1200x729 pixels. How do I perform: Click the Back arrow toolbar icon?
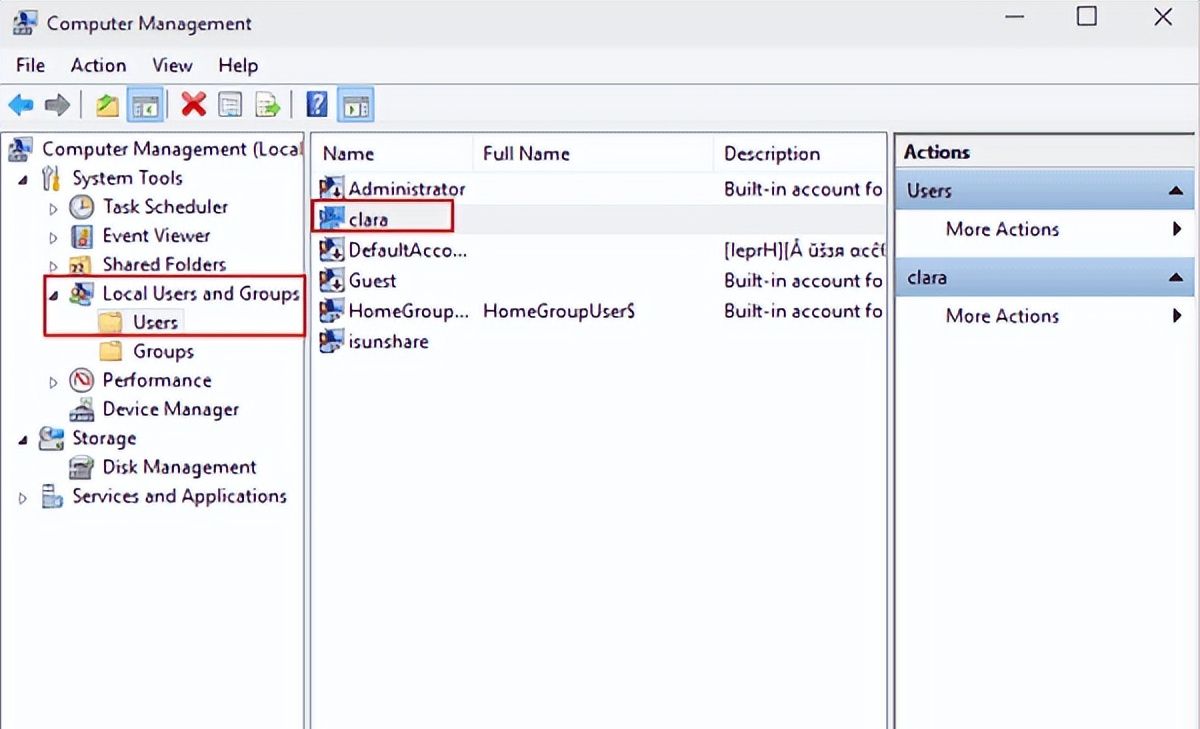coord(21,104)
